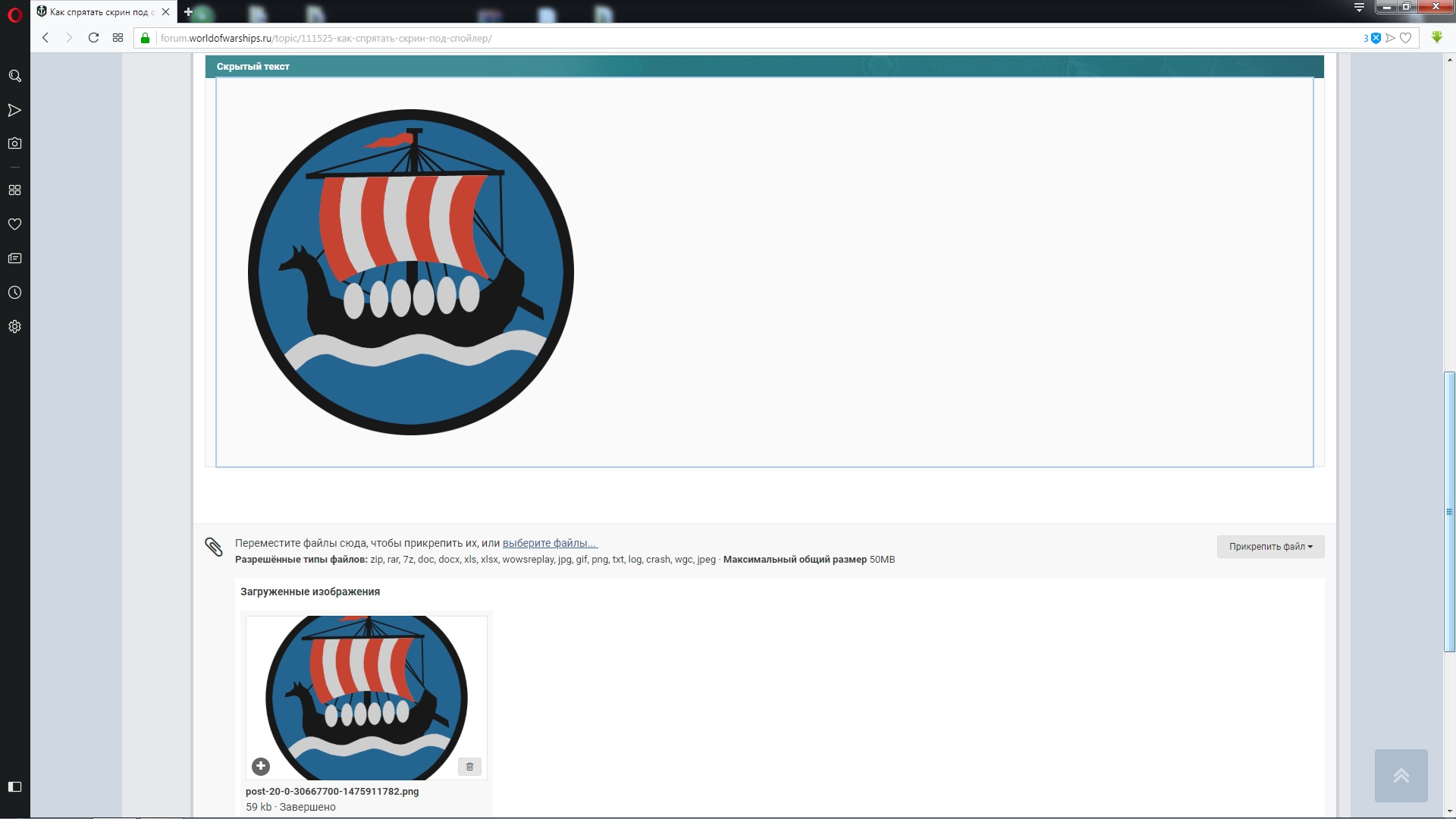The height and width of the screenshot is (819, 1456).
Task: Open the sidebar snapshot camera tool
Action: point(14,143)
